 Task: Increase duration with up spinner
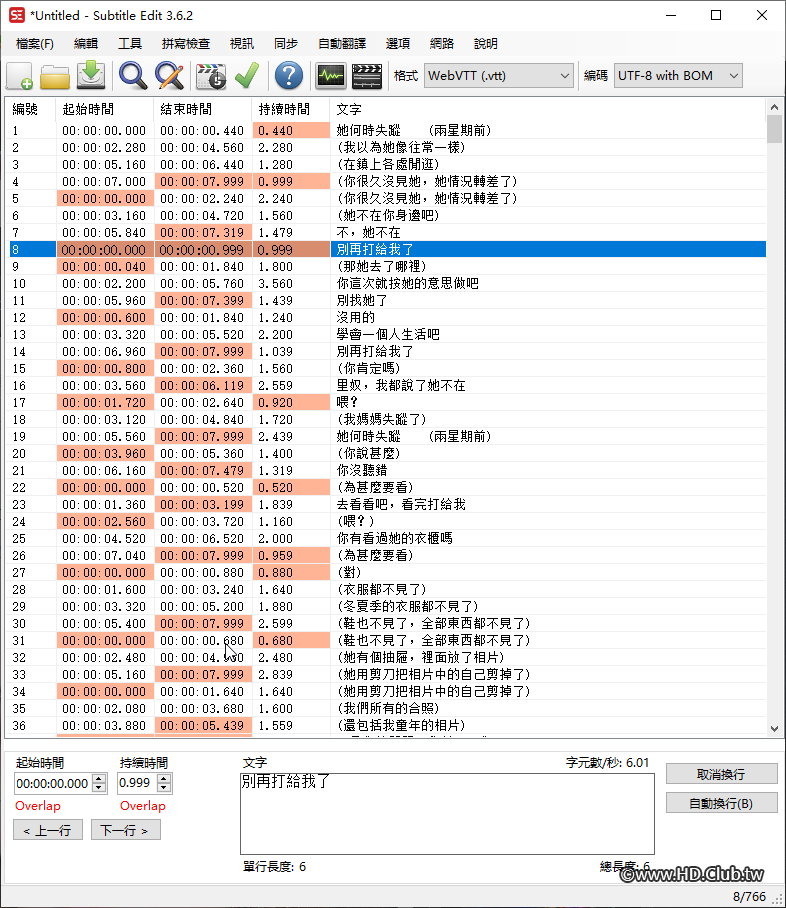point(164,778)
